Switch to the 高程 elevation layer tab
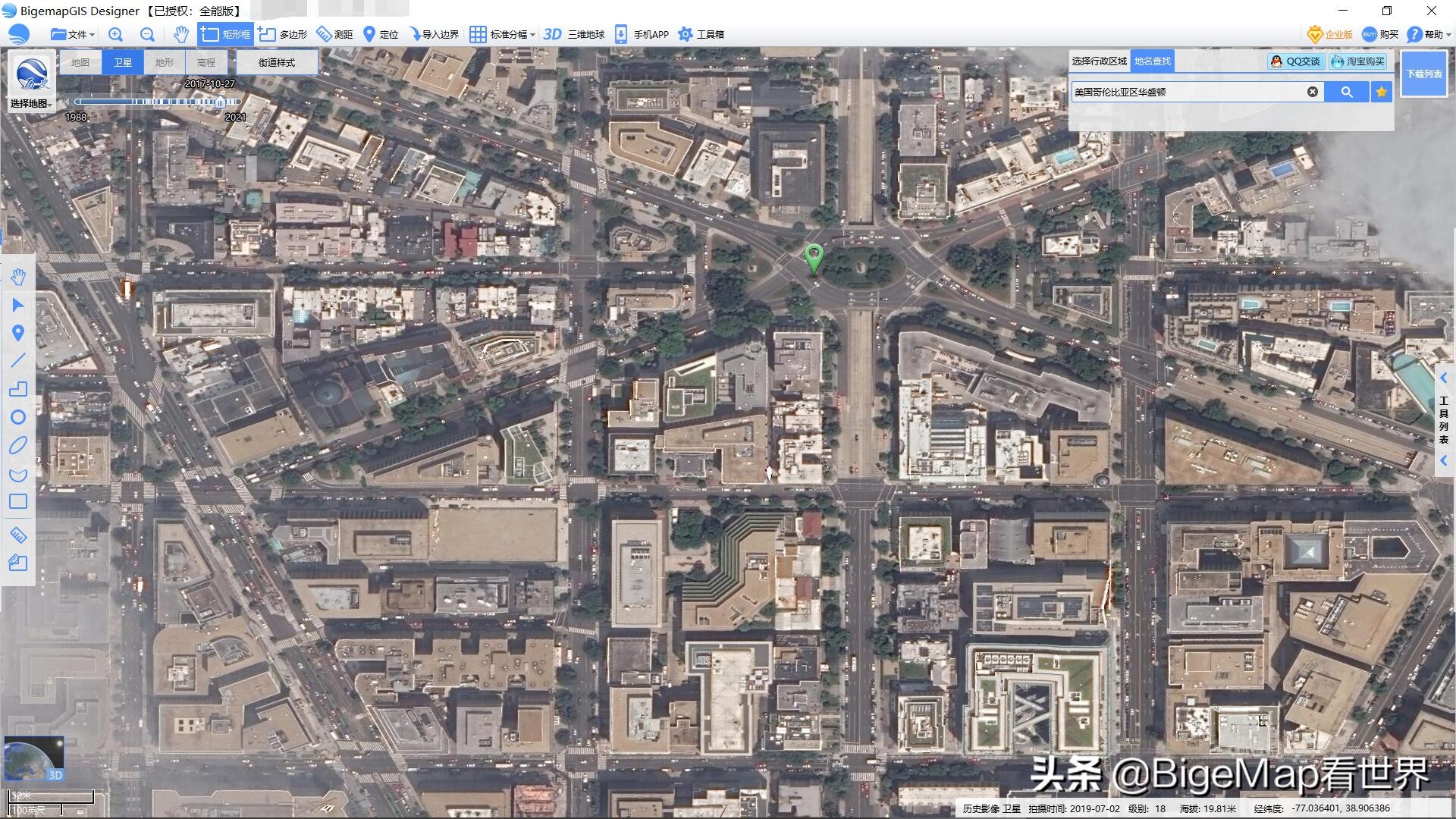Screen dimensions: 1456x819 [x=206, y=62]
